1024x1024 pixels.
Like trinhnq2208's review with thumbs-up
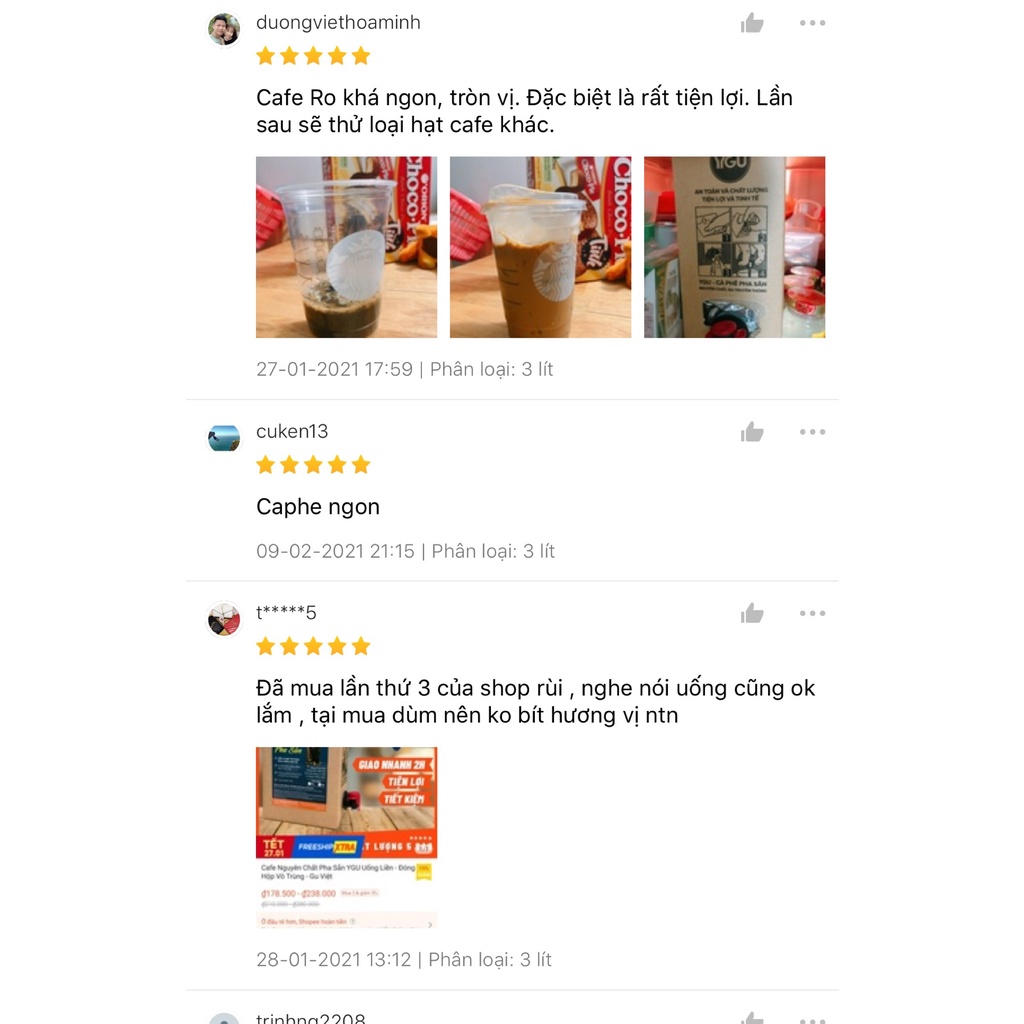pyautogui.click(x=752, y=1018)
